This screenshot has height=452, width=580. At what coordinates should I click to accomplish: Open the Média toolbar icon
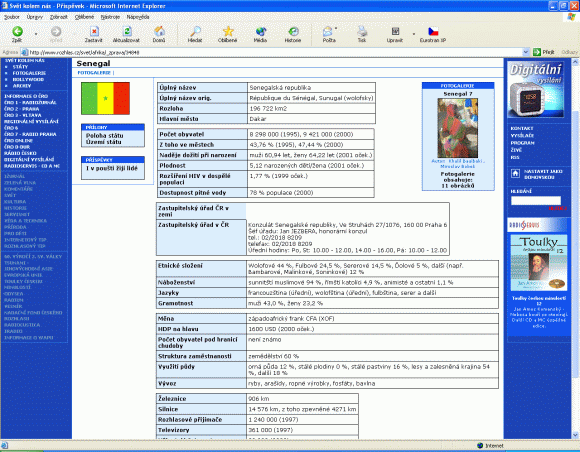point(260,32)
